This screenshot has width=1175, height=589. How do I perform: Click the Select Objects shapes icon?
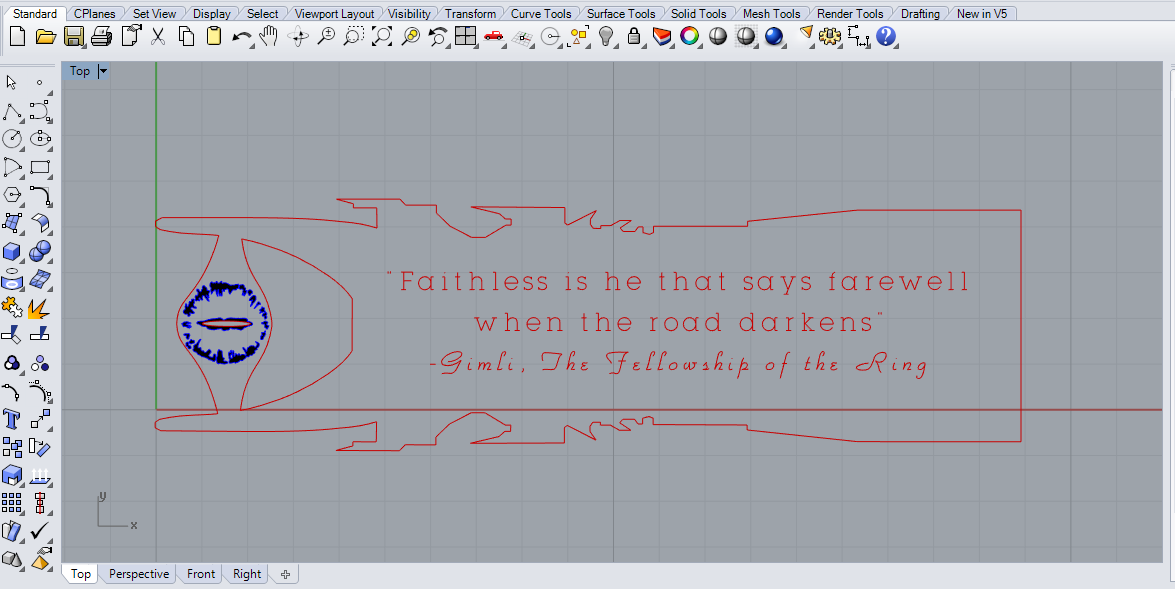pos(579,36)
